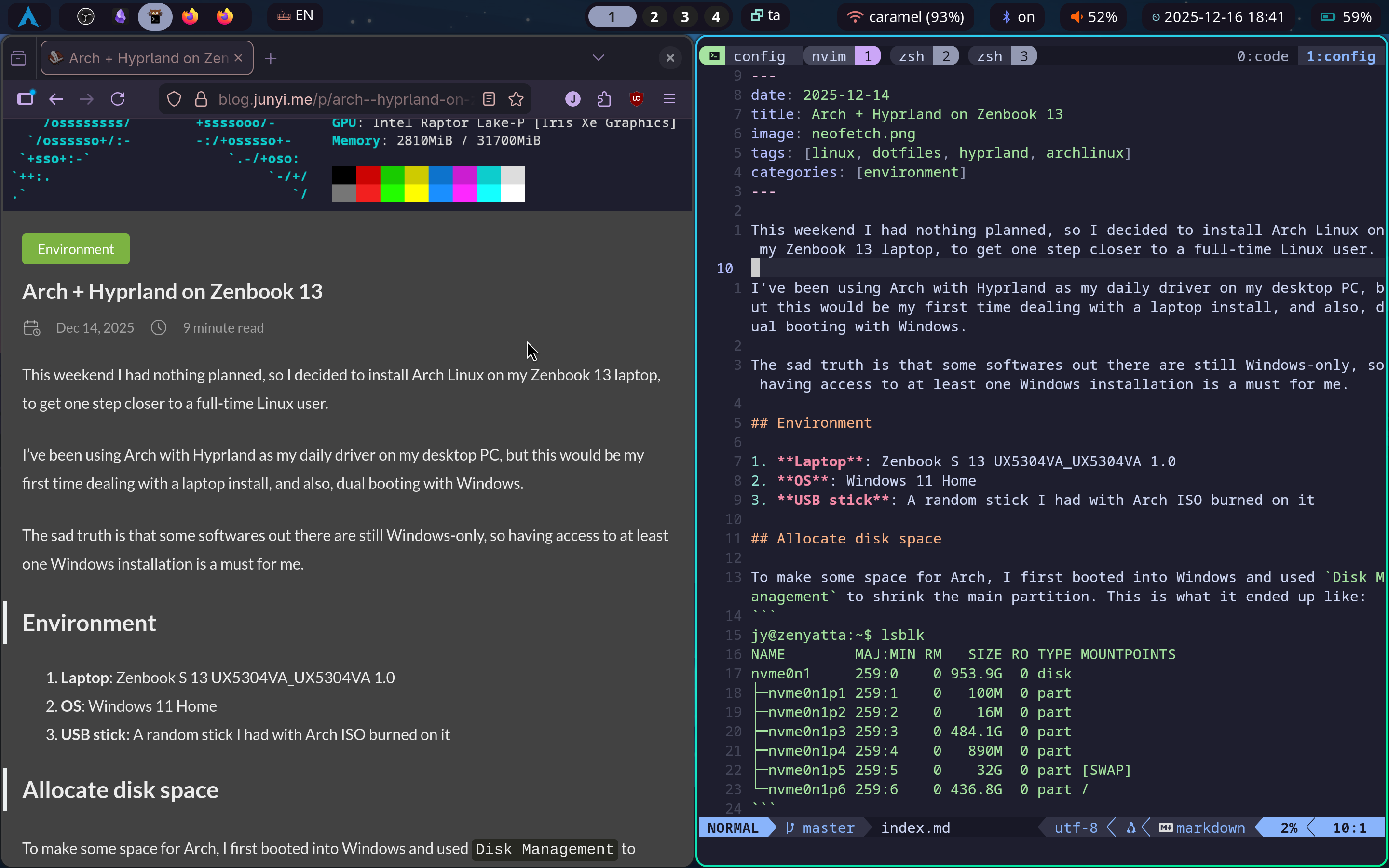The height and width of the screenshot is (868, 1389).
Task: Toggle reader view in the address bar
Action: point(489,99)
